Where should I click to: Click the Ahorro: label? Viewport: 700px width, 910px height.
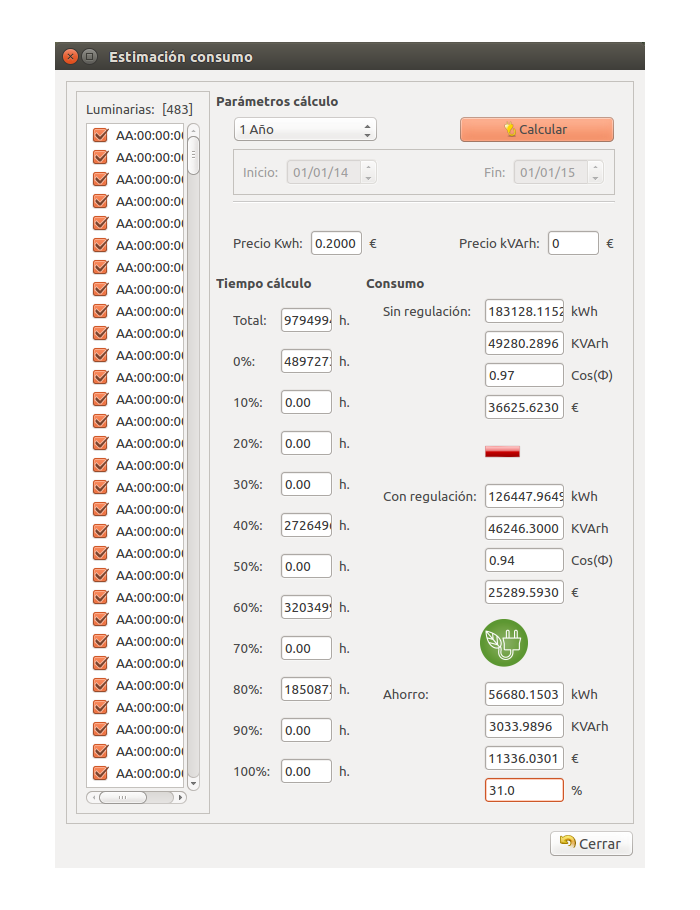[x=406, y=695]
